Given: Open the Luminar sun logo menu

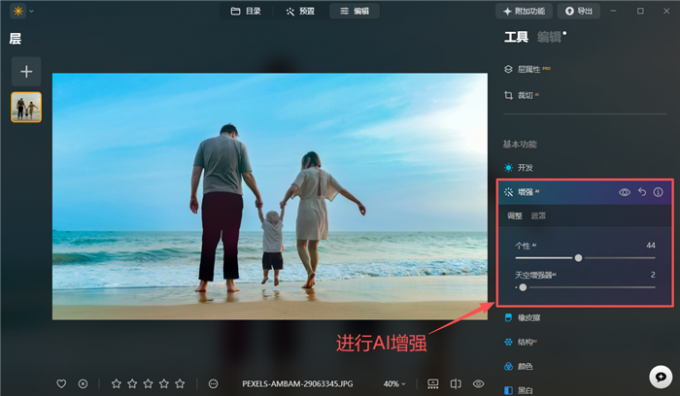Looking at the screenshot, I should pyautogui.click(x=18, y=11).
